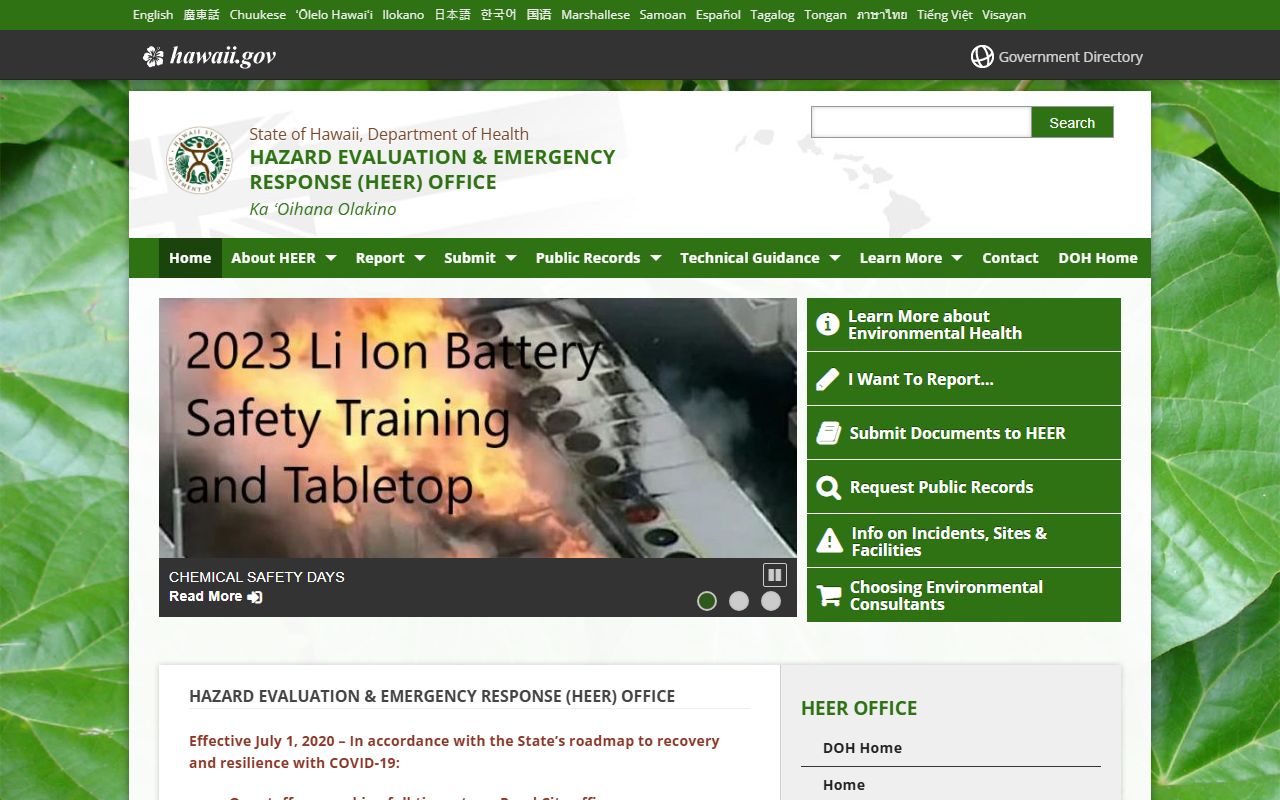Image resolution: width=1280 pixels, height=800 pixels.
Task: Click the Li Ion Battery slideshow image
Action: [478, 428]
